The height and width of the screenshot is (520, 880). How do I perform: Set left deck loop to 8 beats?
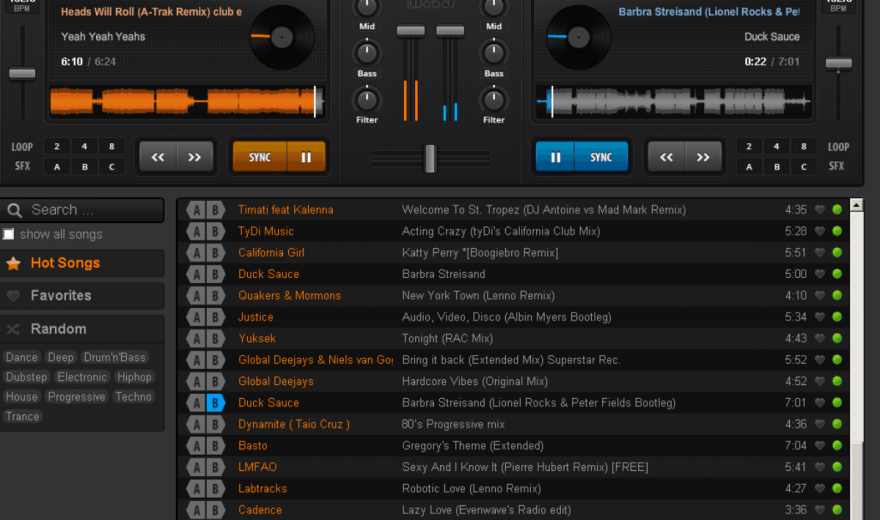click(112, 146)
